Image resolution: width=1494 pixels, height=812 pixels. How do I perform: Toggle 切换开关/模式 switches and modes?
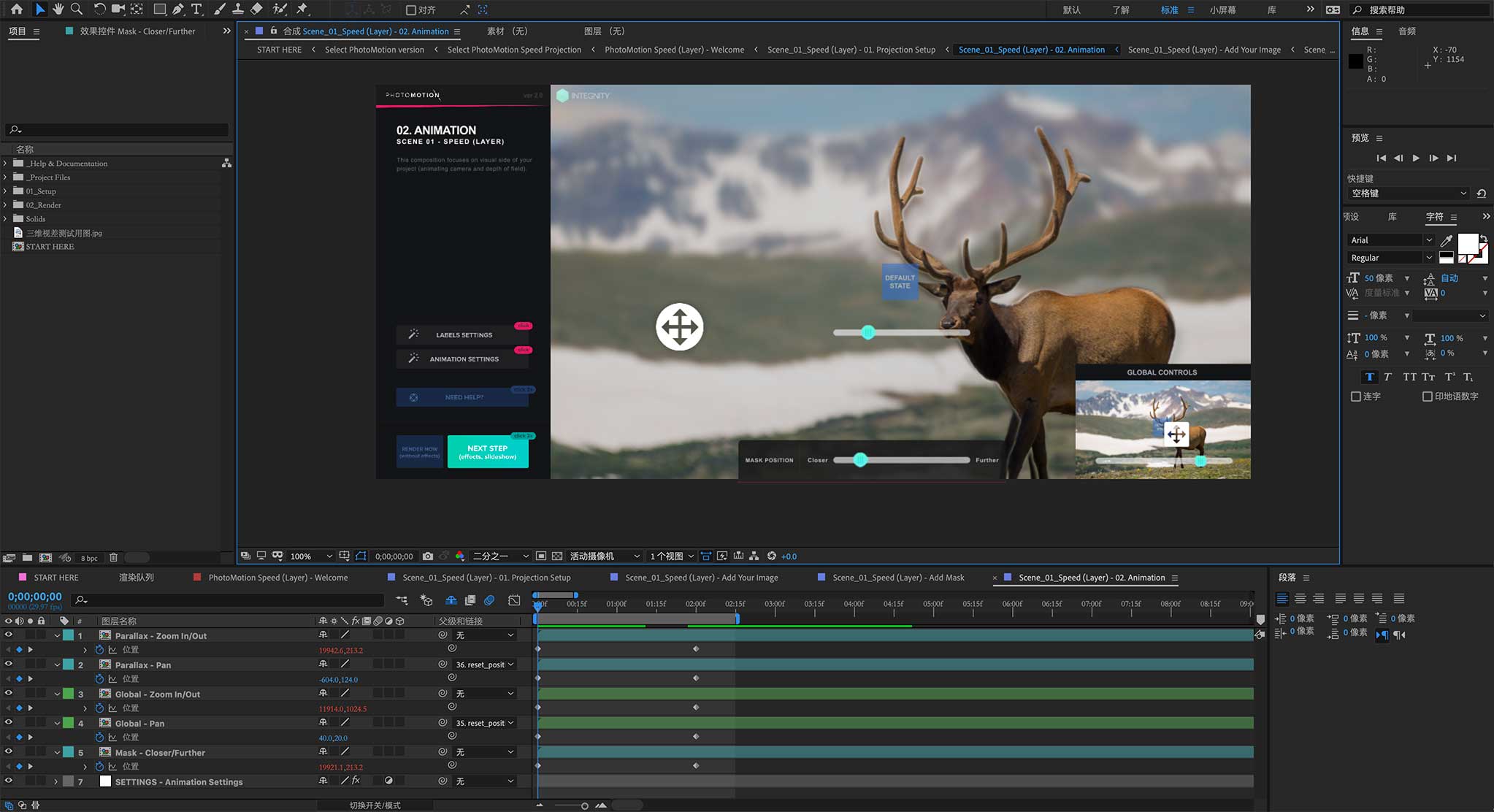pos(375,805)
